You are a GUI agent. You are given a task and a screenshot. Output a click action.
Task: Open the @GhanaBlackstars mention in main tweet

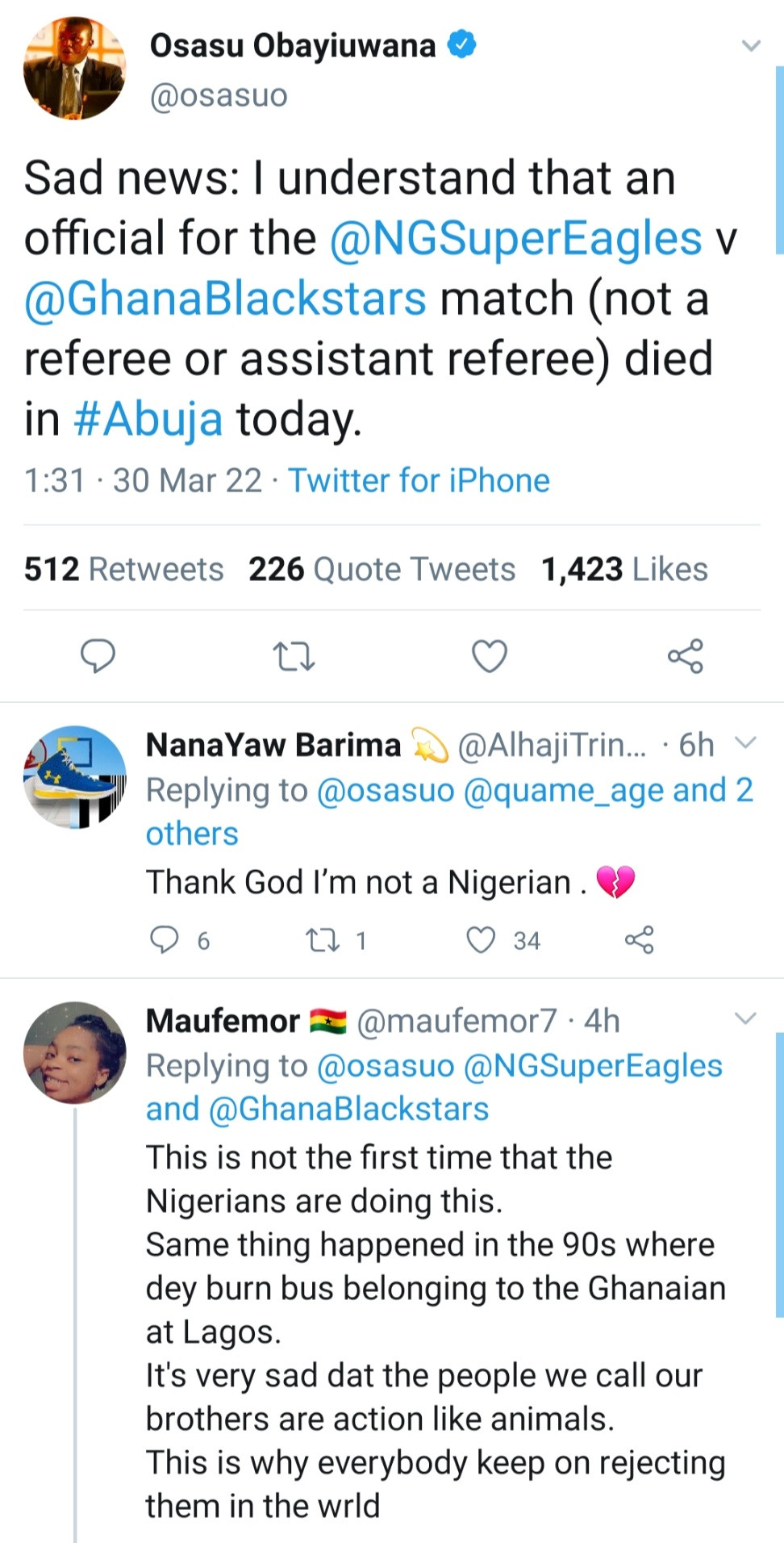(225, 299)
